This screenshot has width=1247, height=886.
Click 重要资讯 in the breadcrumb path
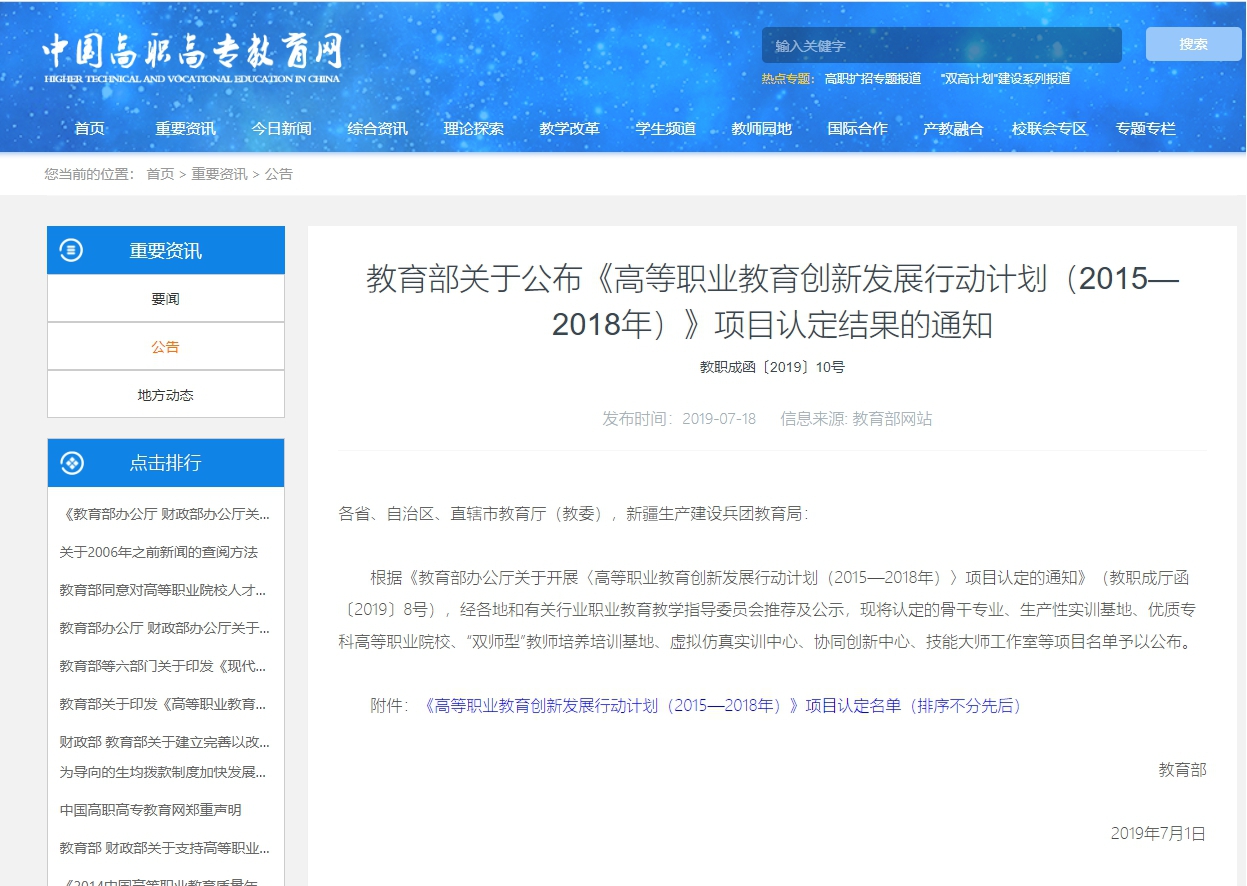point(219,174)
